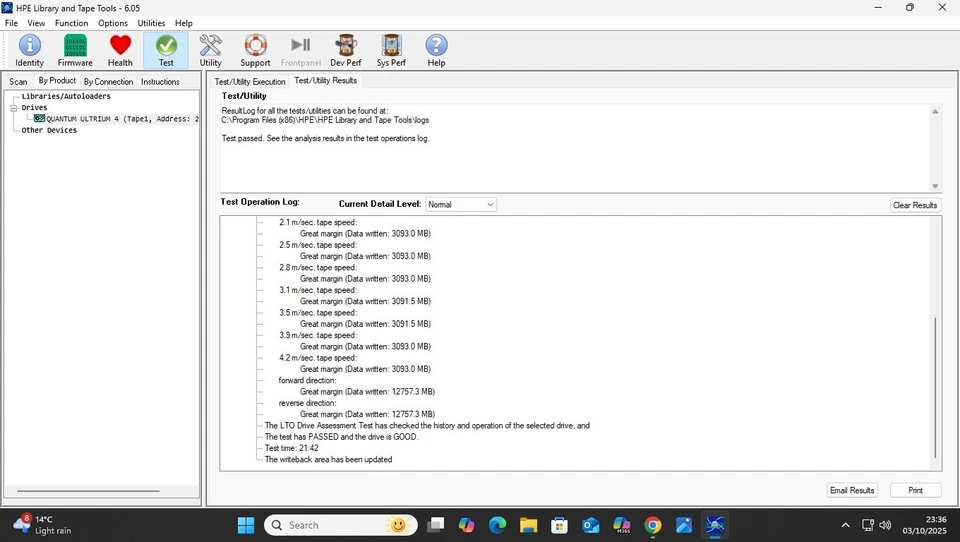Open the network tray icon
The image size is (960, 542).
pos(868,525)
